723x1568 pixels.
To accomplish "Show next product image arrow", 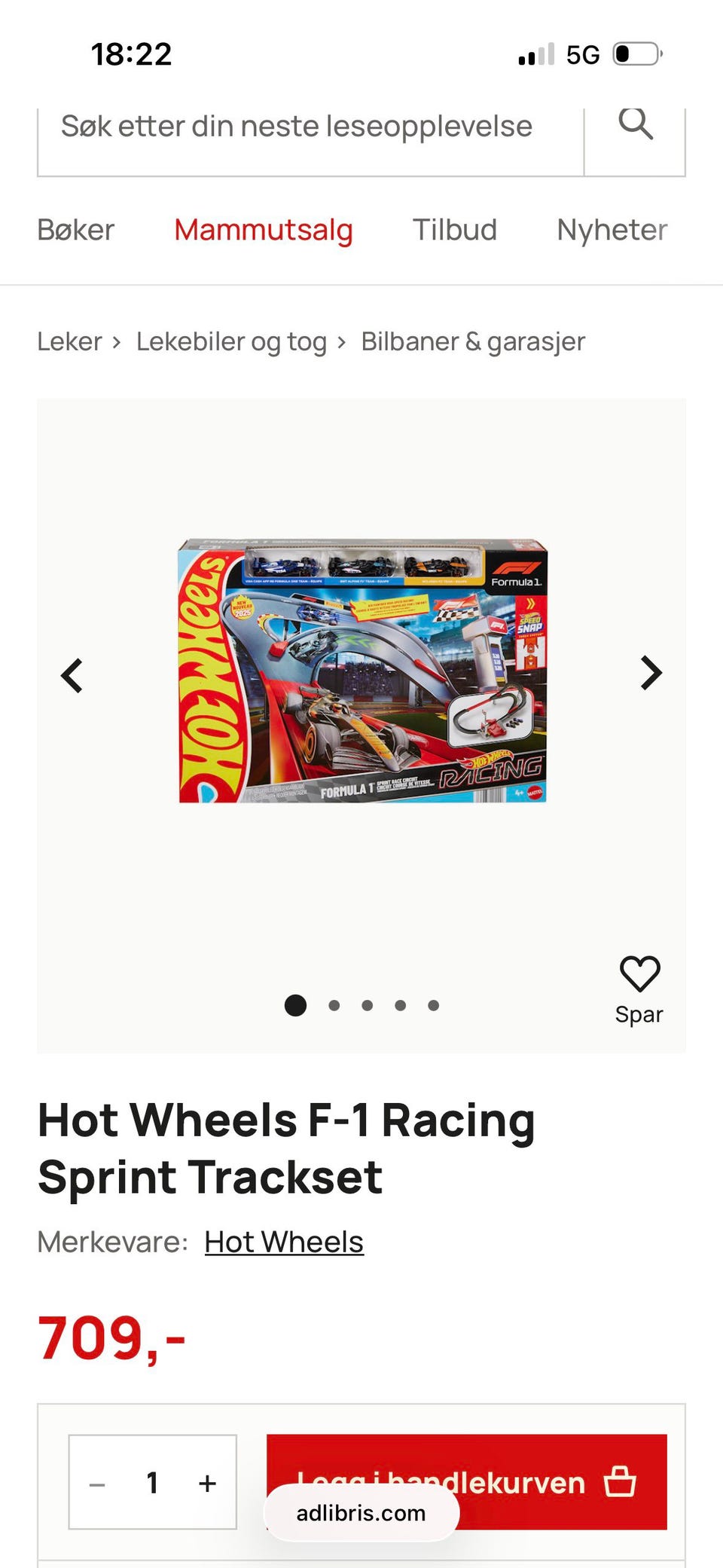I will coord(651,673).
